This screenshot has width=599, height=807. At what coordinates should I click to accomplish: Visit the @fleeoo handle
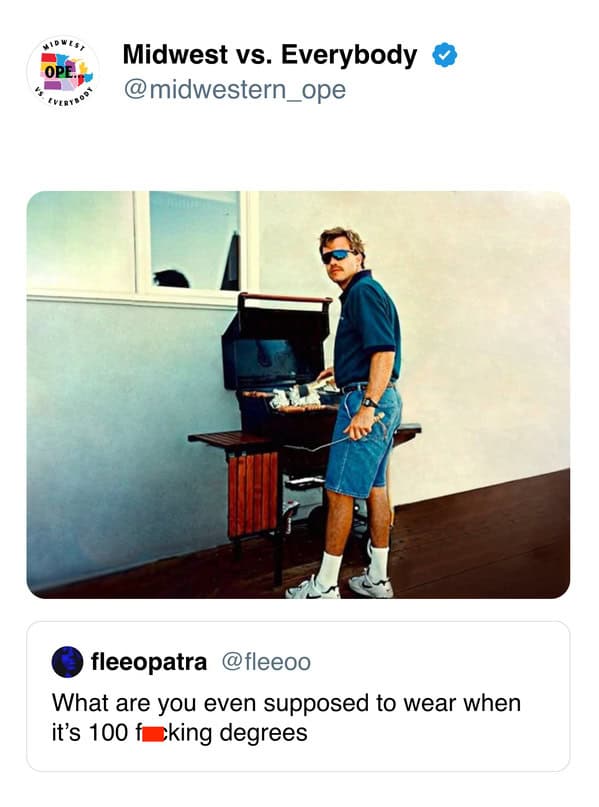click(266, 662)
